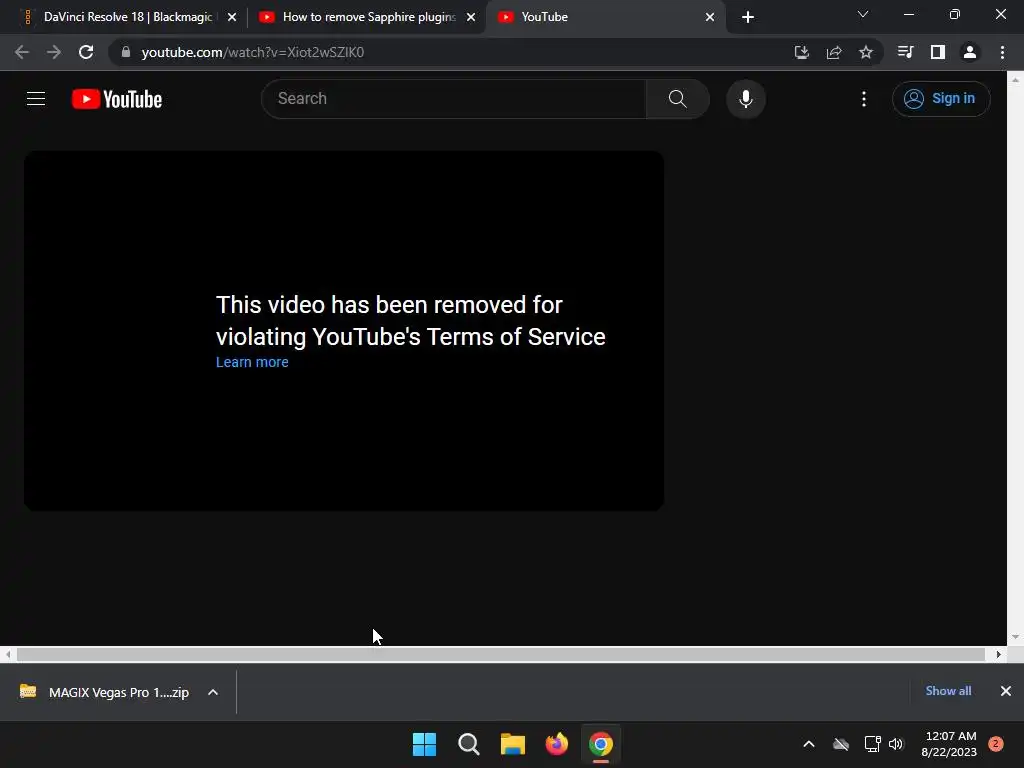The height and width of the screenshot is (768, 1024).
Task: Click the OneDrive cloud tray icon
Action: point(841,744)
